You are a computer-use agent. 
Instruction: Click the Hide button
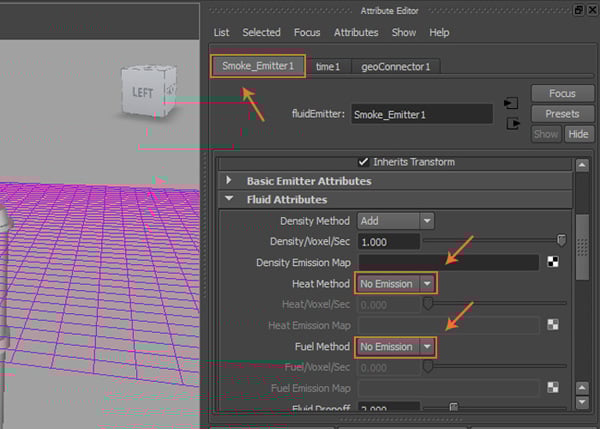pyautogui.click(x=578, y=134)
